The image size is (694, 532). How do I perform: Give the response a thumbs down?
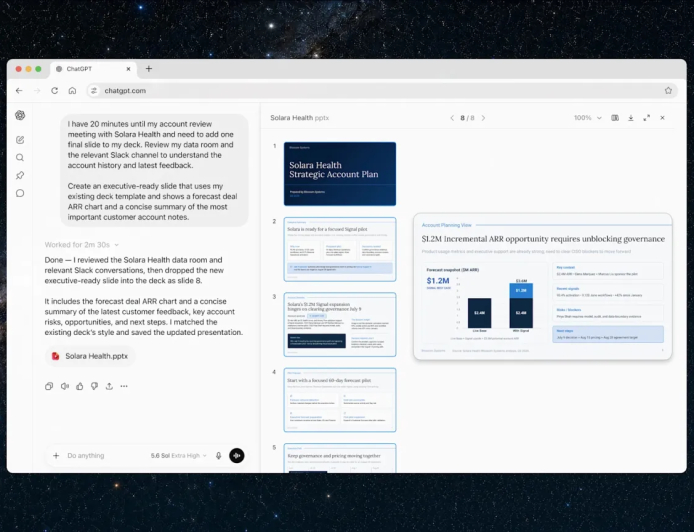click(94, 386)
